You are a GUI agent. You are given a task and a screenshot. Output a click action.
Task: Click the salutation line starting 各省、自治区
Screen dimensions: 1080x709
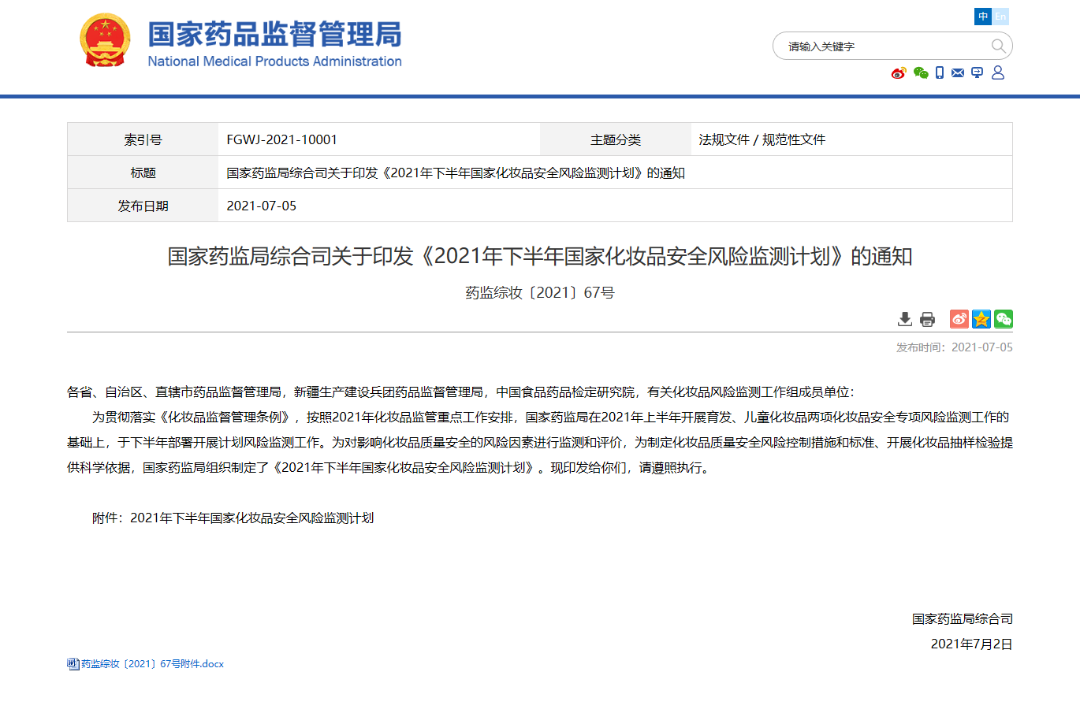pos(460,392)
